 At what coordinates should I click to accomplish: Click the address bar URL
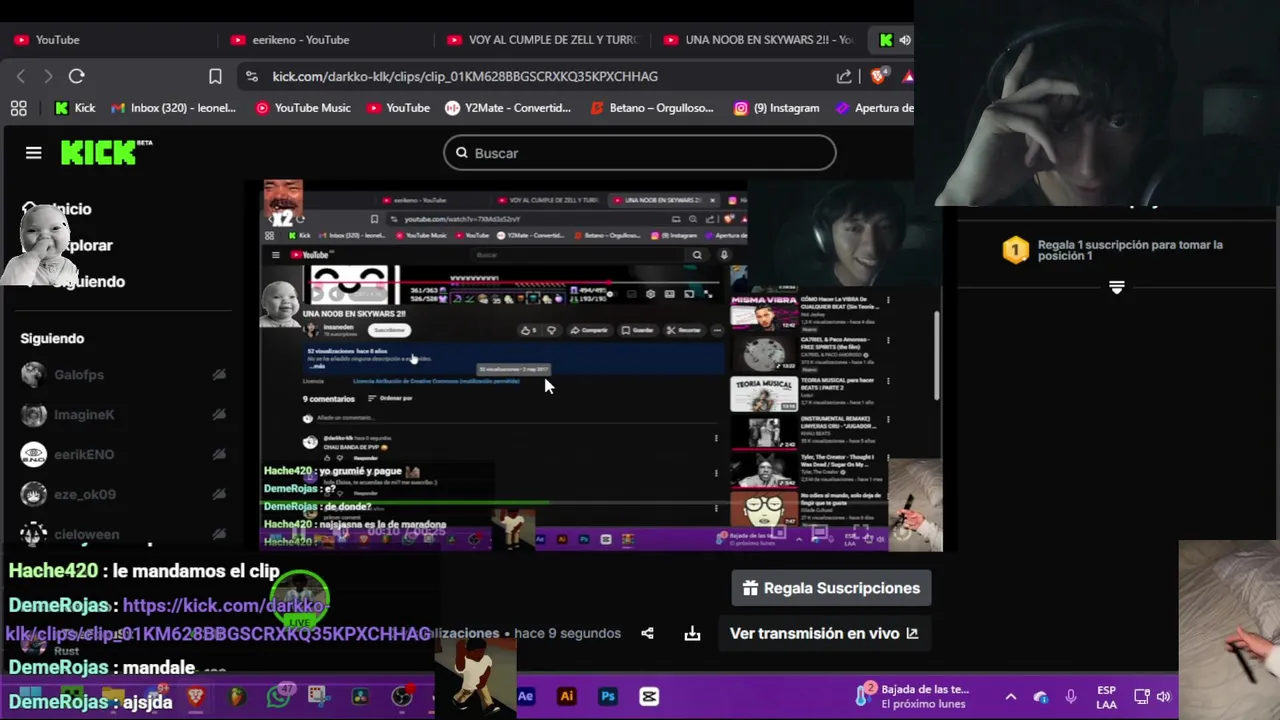[x=465, y=76]
